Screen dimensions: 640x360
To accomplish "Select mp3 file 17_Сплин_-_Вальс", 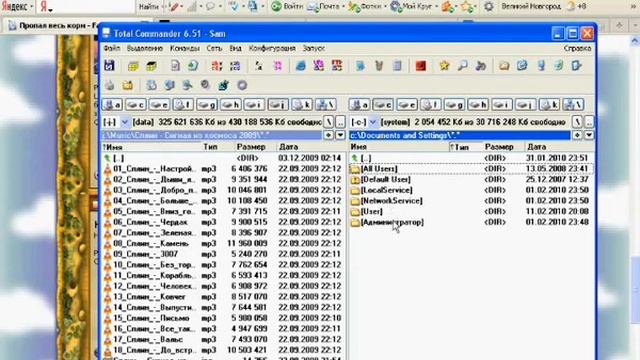I will (x=223, y=339).
